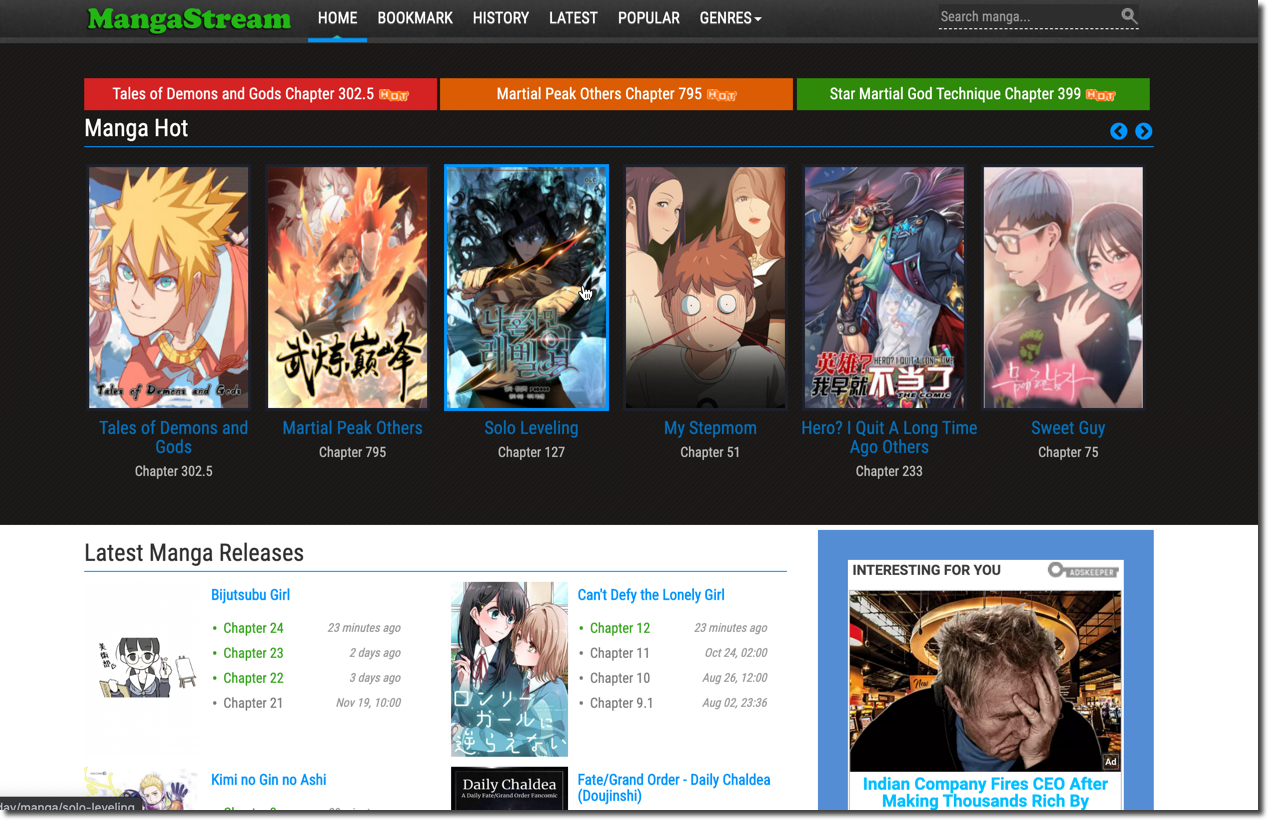Image resolution: width=1268 pixels, height=820 pixels.
Task: Open Hero? I Quit Chapter 233 text
Action: pyautogui.click(x=889, y=471)
